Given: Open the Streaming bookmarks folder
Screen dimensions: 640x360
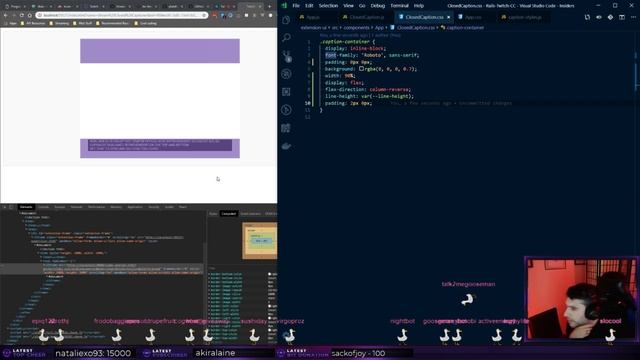Looking at the screenshot, I should (59, 23).
